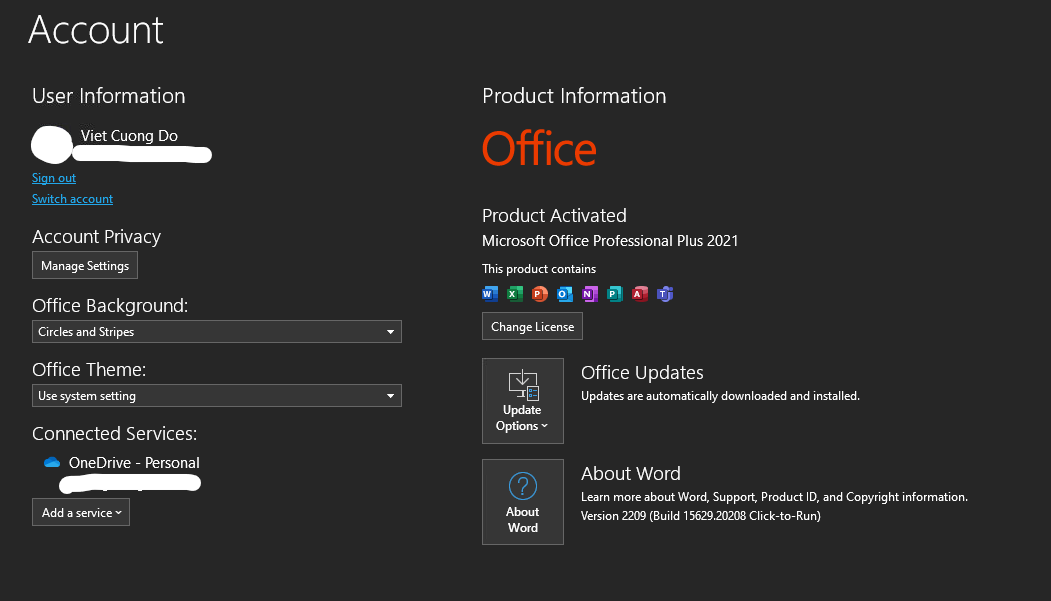
Task: Click the Change License button
Action: (x=532, y=326)
